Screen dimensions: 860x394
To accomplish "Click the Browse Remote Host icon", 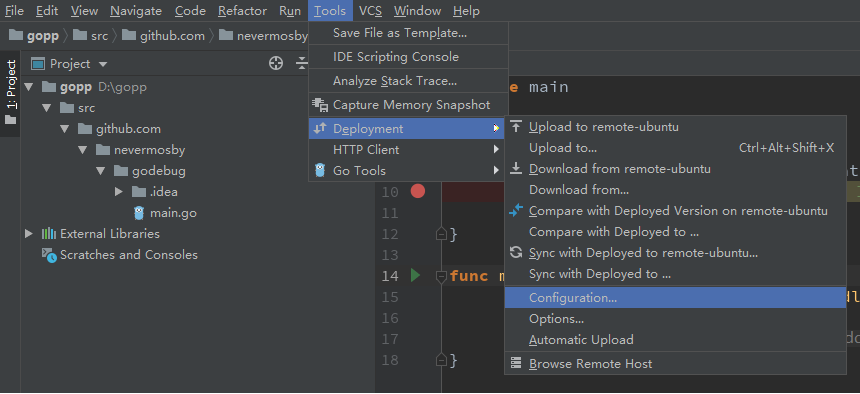I will click(x=516, y=363).
